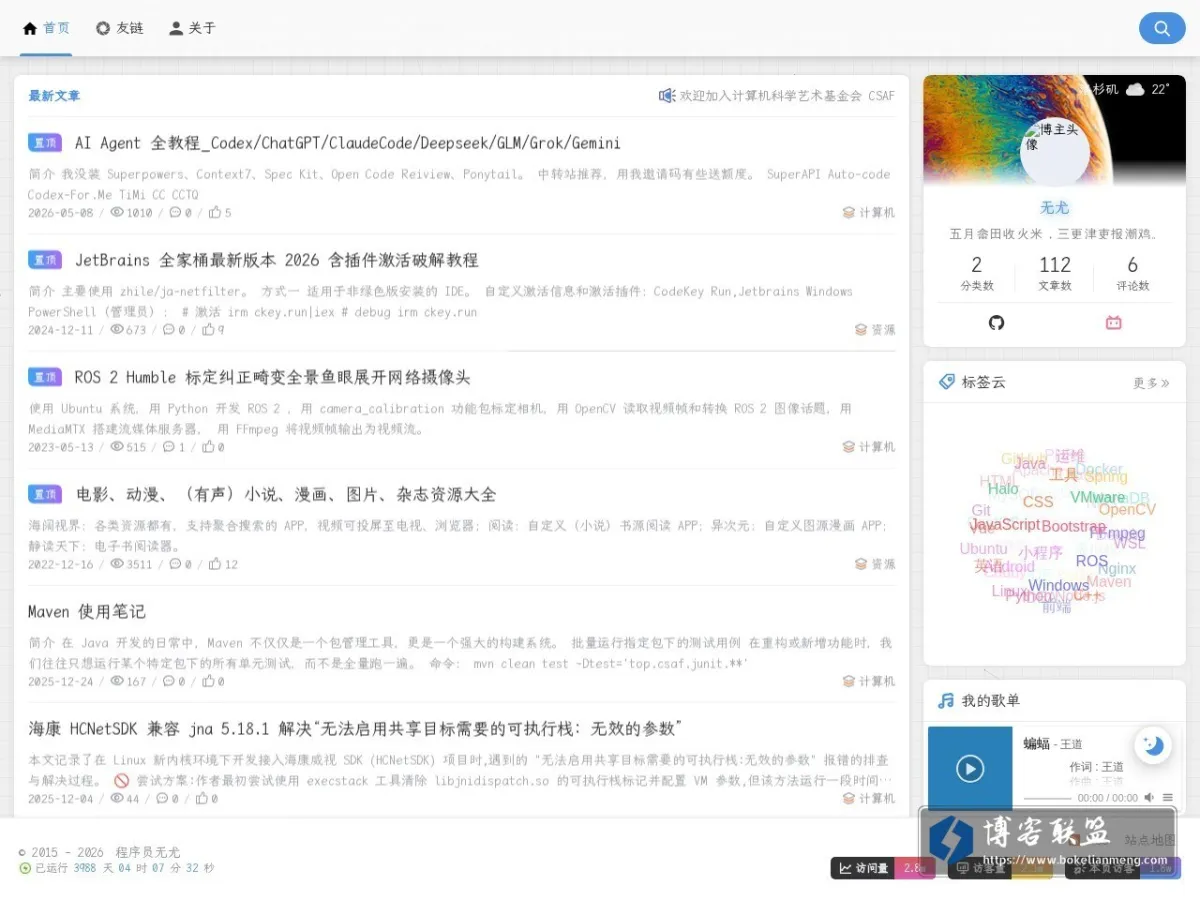Open 电影、动漫、(有声)小说 资源大全 article
The height and width of the screenshot is (900, 1200).
click(286, 494)
